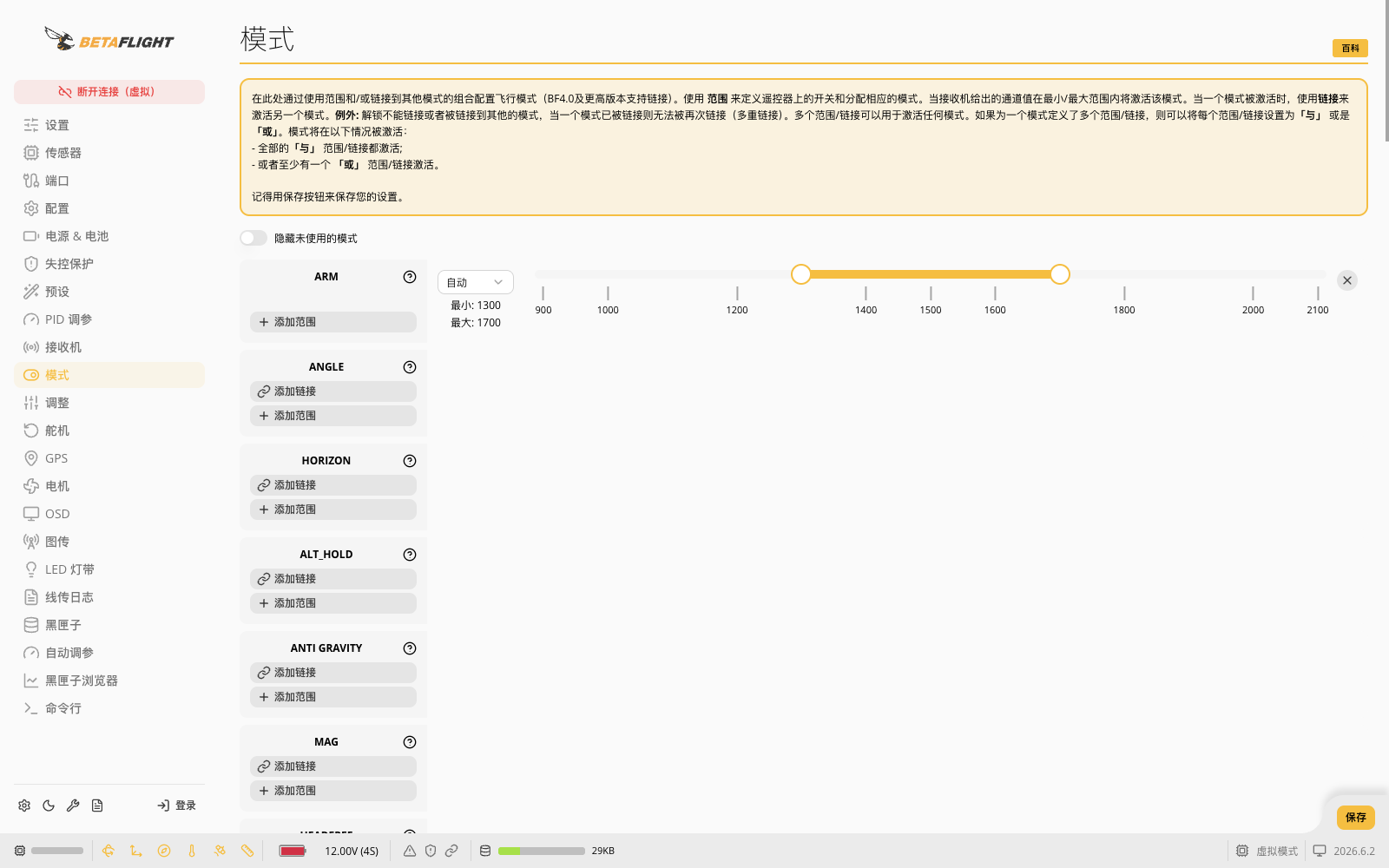Add link to ANGLE mode
The image size is (1389, 868).
(x=333, y=391)
